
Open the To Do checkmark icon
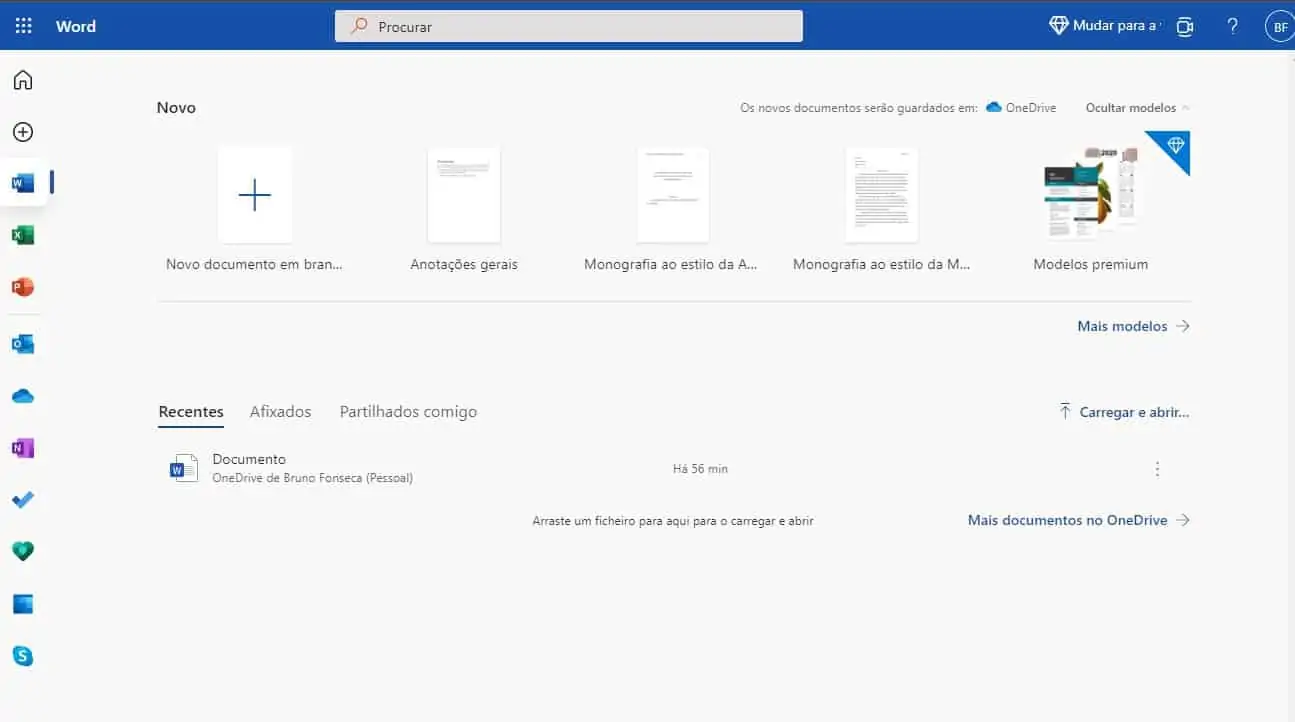(23, 499)
